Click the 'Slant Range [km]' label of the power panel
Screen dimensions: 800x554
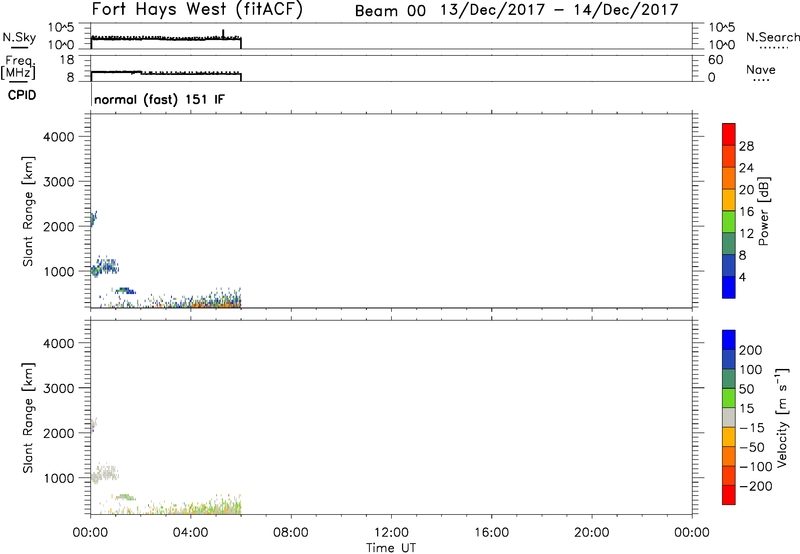pos(28,211)
